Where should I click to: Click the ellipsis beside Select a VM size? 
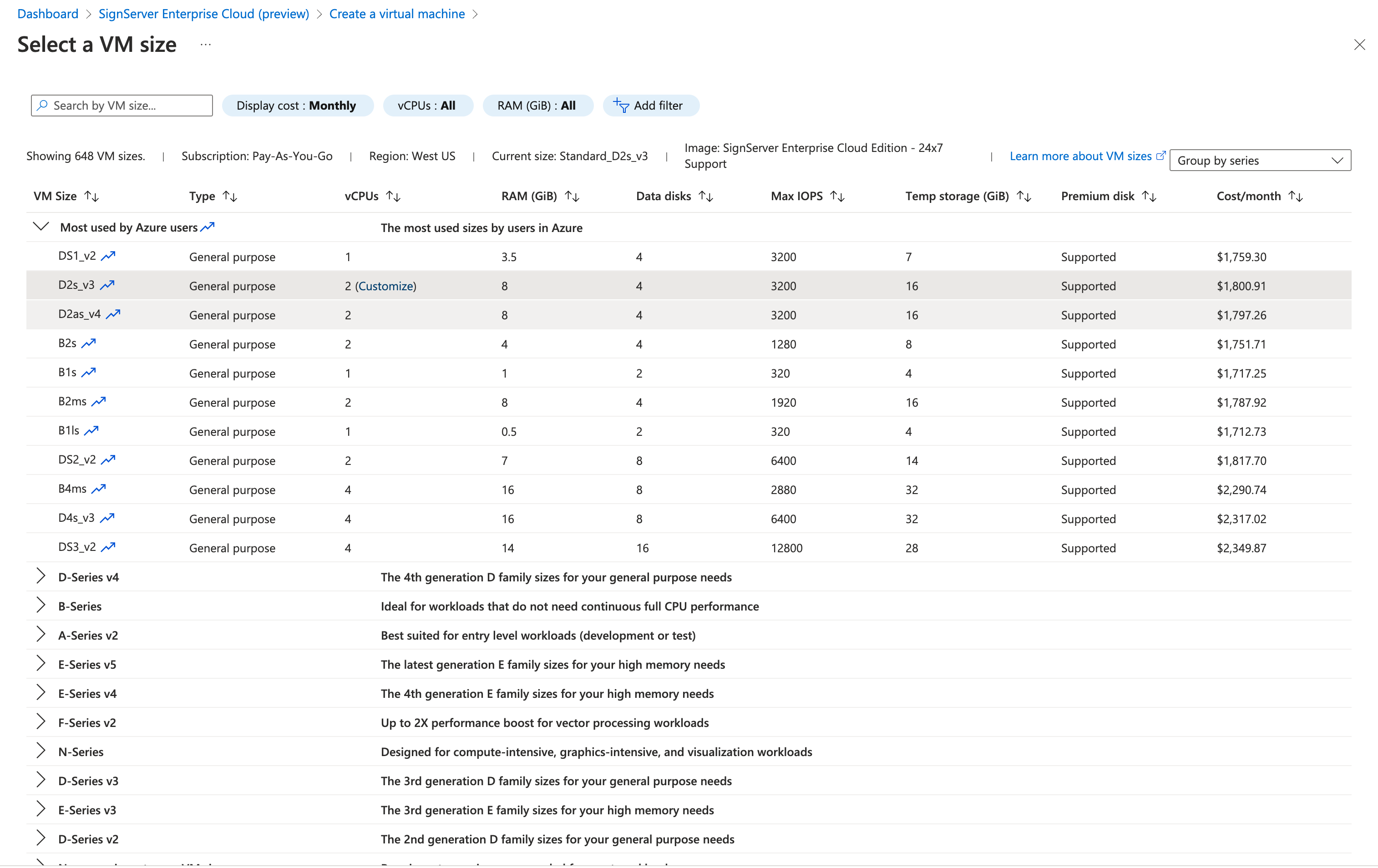pyautogui.click(x=205, y=45)
